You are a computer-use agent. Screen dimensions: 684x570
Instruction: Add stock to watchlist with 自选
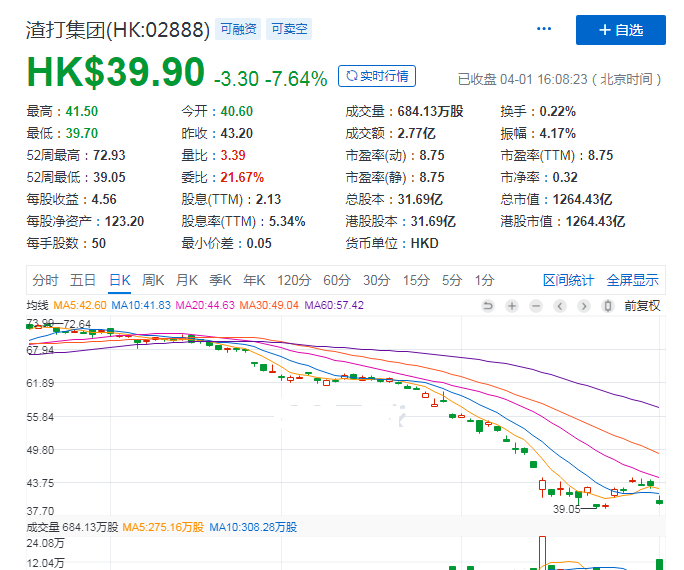pyautogui.click(x=620, y=30)
